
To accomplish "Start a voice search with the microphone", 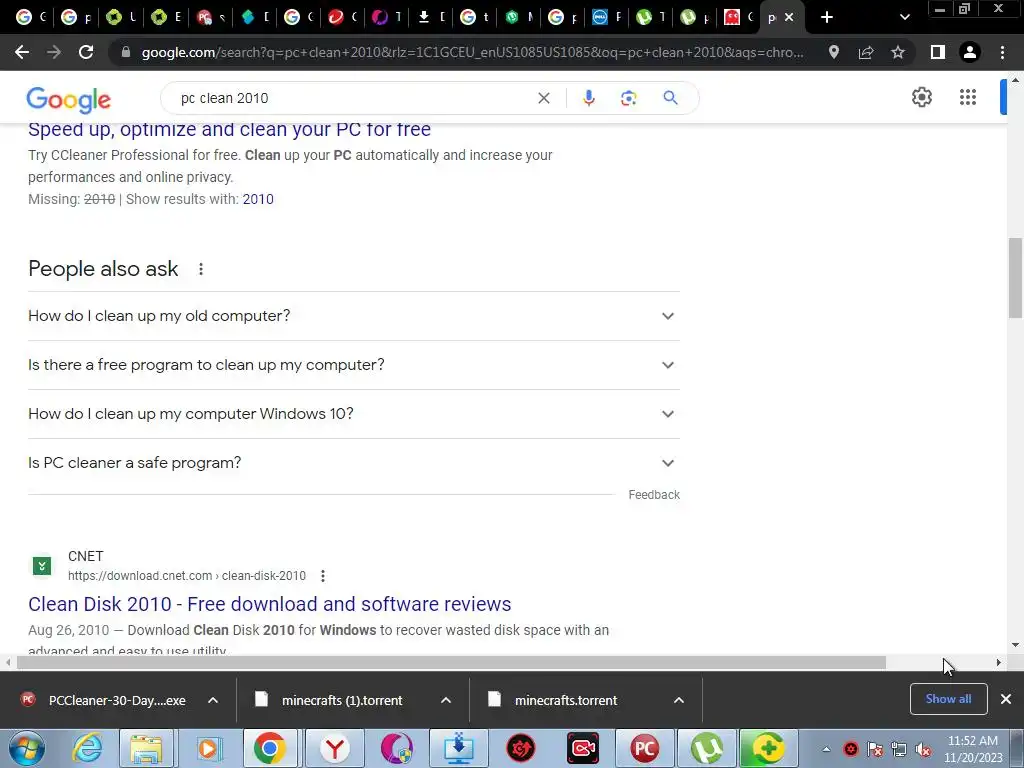I will [x=588, y=98].
